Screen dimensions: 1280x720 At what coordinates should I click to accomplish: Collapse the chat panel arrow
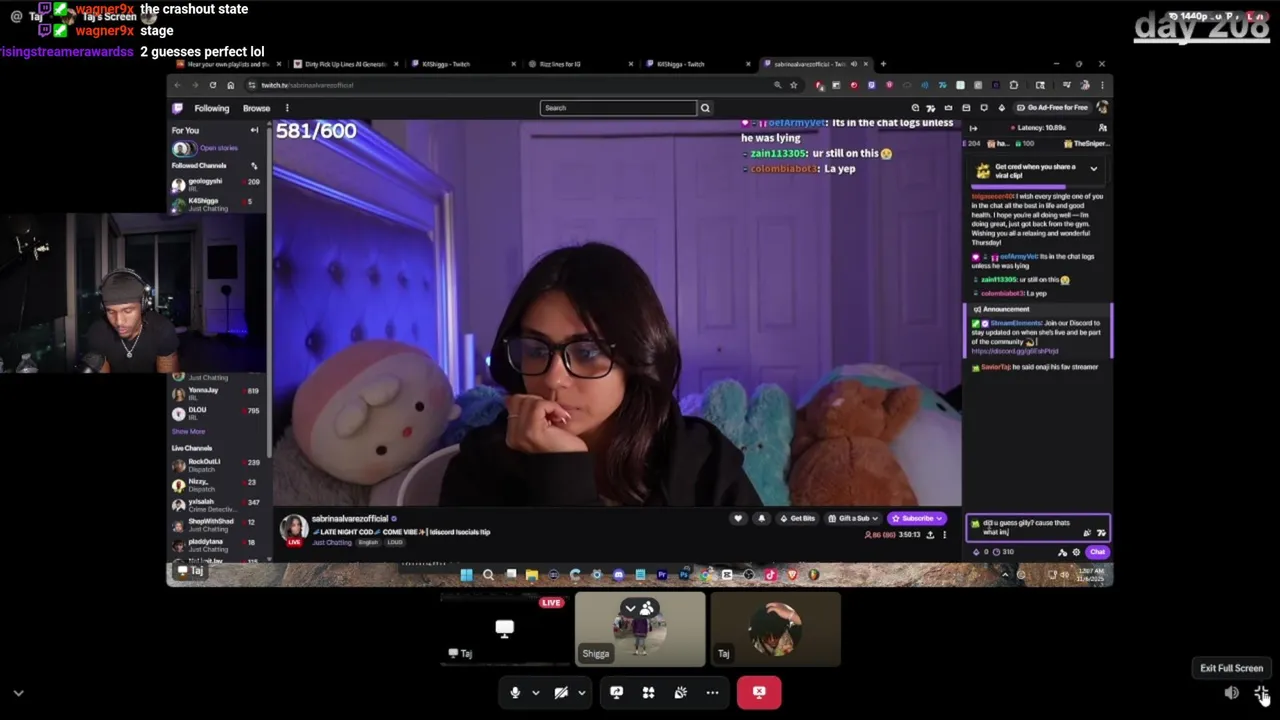coord(973,128)
